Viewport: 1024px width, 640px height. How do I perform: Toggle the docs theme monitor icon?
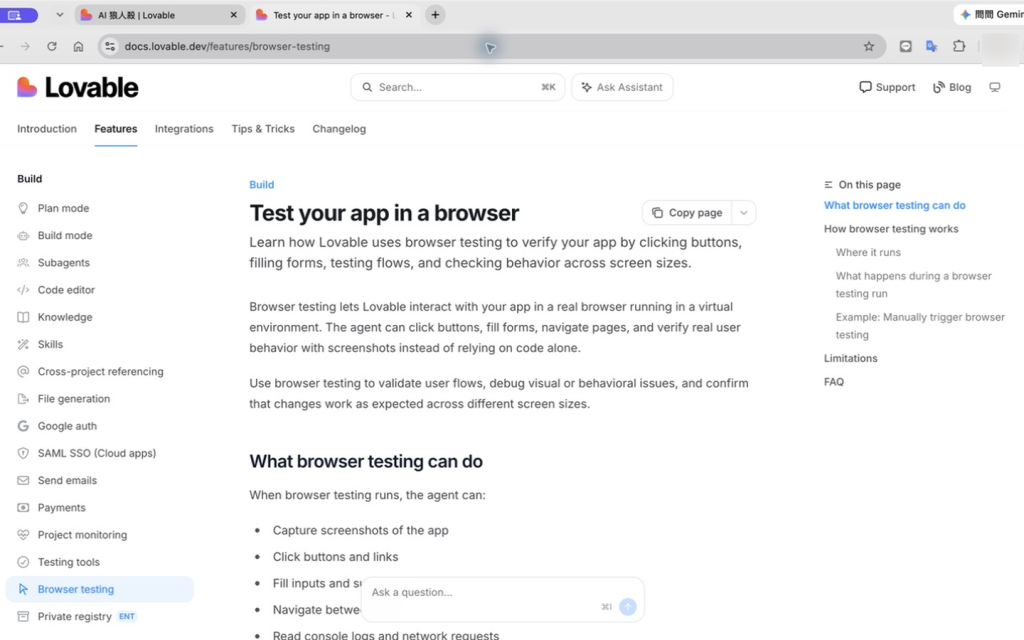tap(995, 87)
